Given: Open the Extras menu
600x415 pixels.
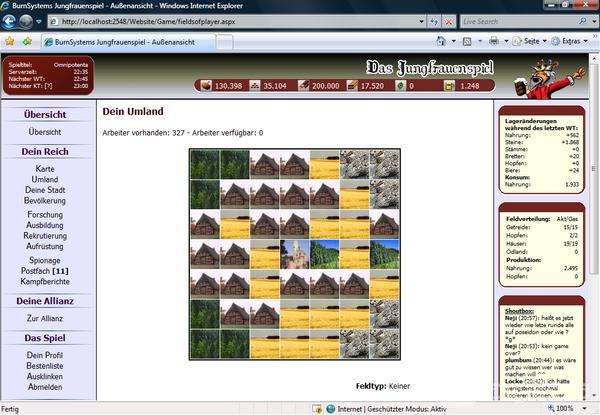Looking at the screenshot, I should (570, 41).
